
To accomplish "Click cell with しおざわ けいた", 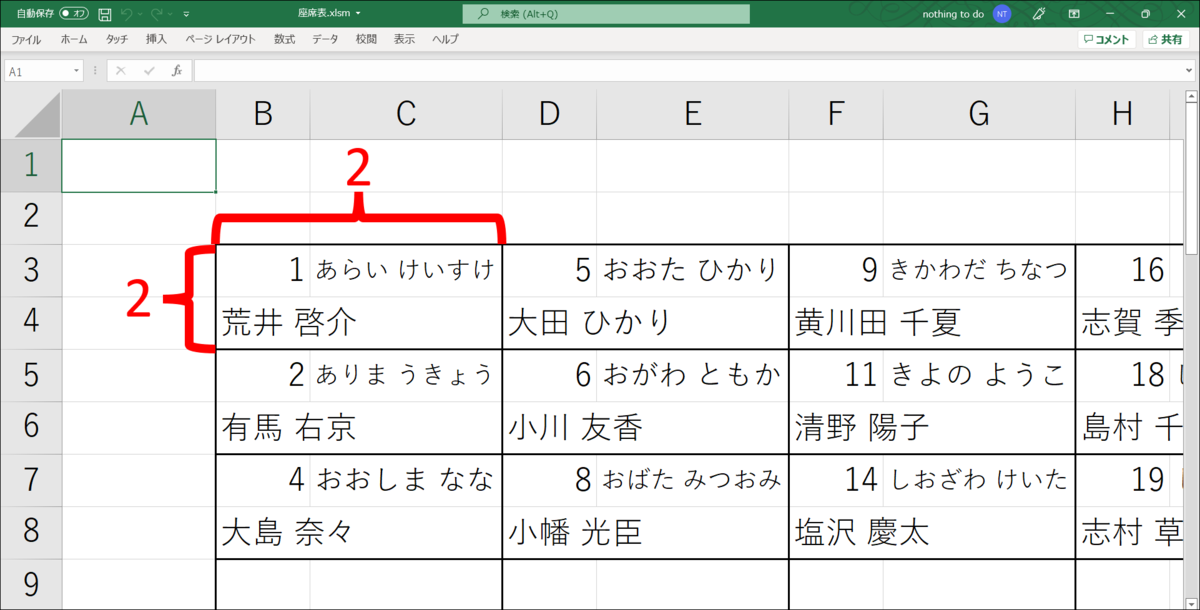I will [x=980, y=480].
